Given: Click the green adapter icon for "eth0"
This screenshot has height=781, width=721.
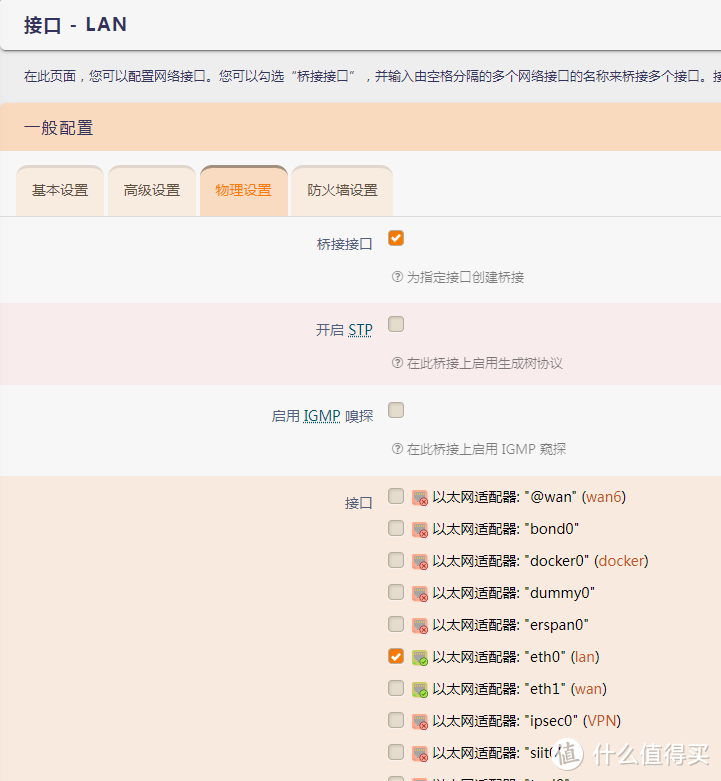Looking at the screenshot, I should point(420,657).
